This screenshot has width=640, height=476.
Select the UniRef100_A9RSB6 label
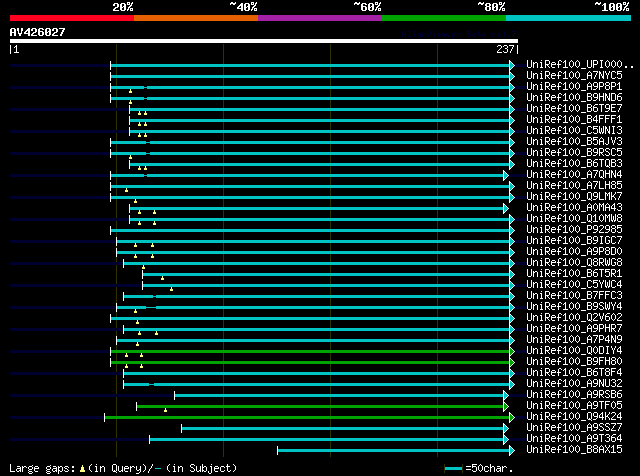click(574, 395)
